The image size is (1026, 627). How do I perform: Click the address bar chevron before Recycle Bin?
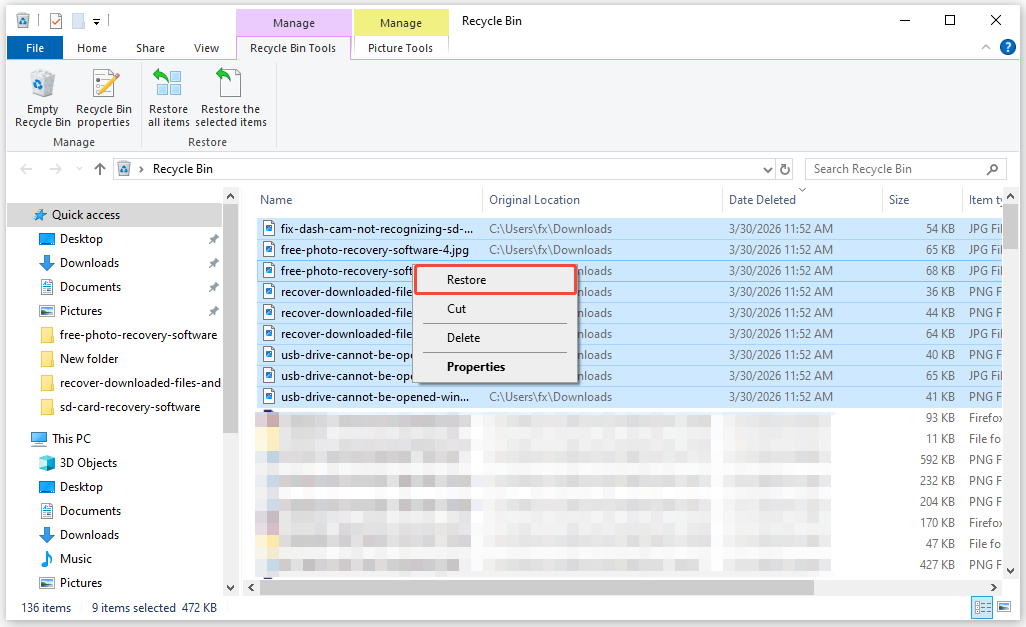coord(141,170)
